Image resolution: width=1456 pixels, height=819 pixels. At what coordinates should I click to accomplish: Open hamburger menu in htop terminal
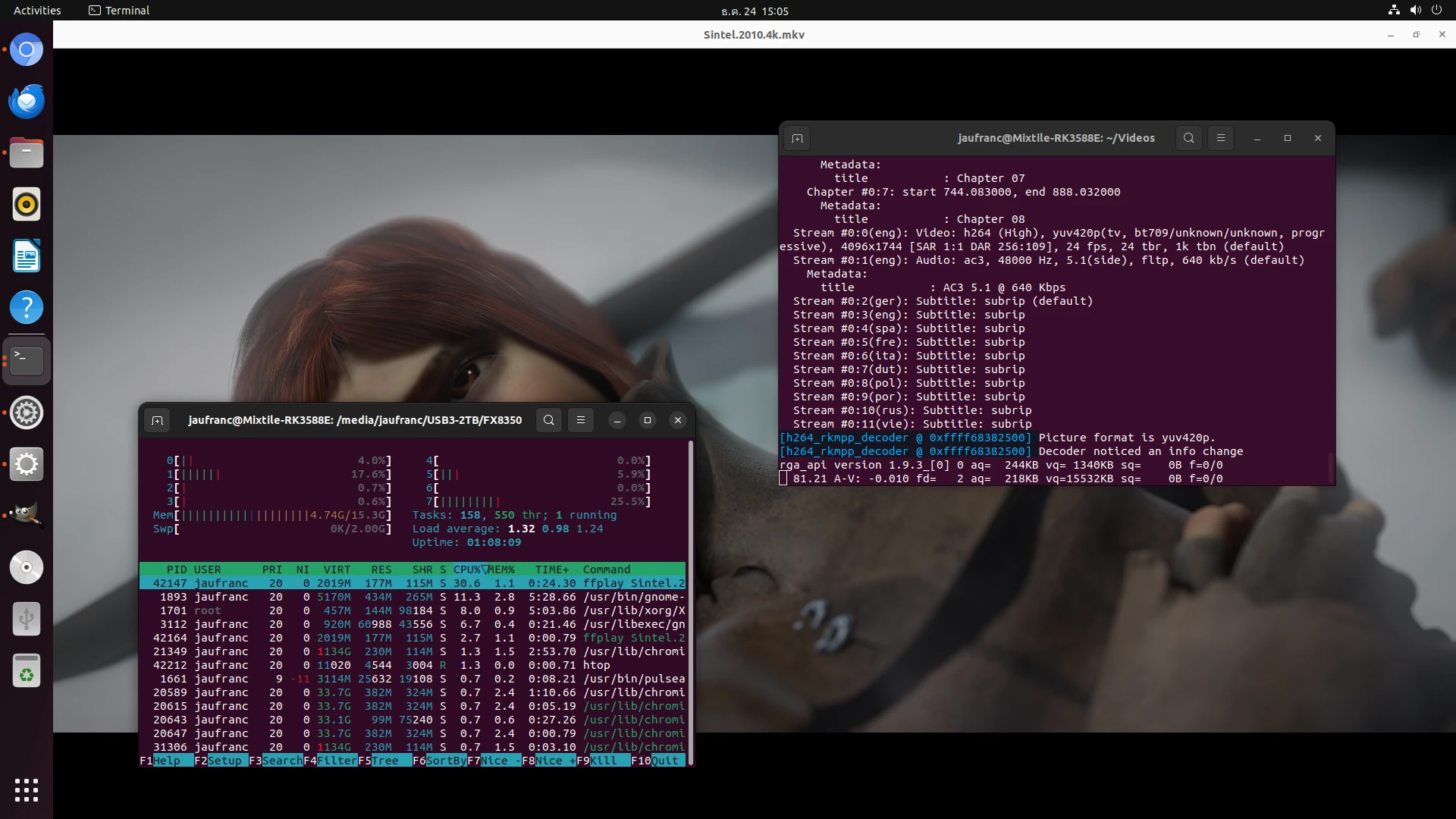pyautogui.click(x=581, y=420)
